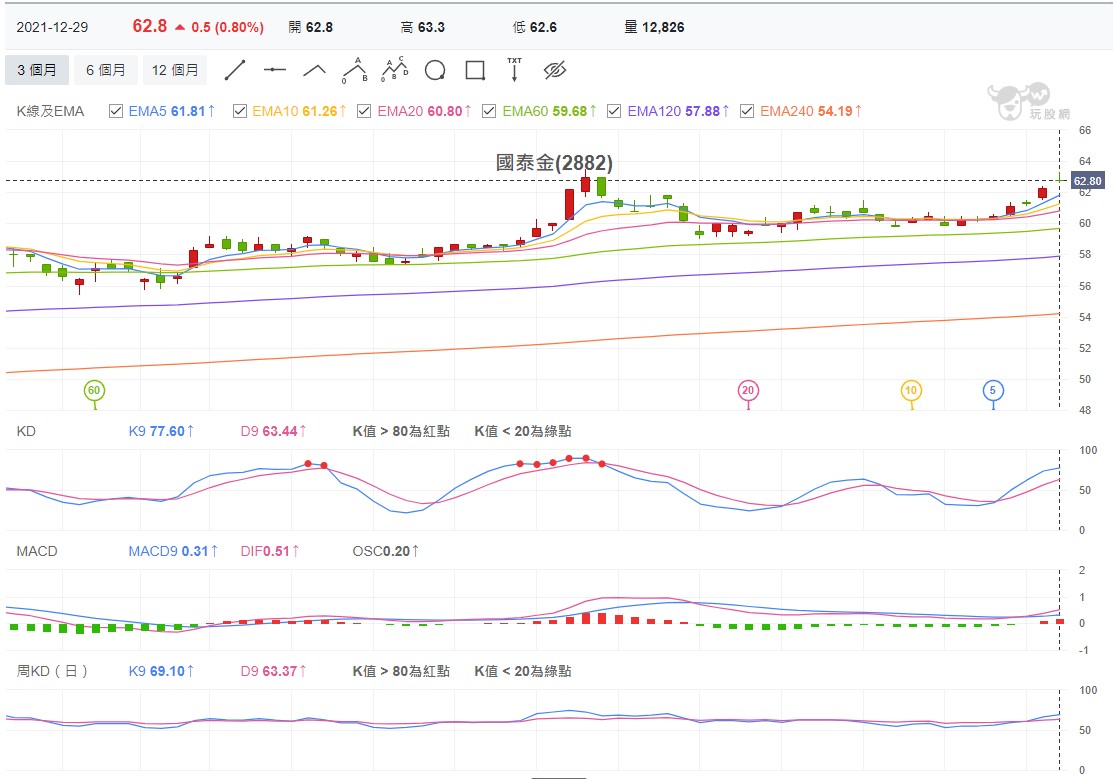Click the 62.80 price tag on axis
Screen dimensions: 1114x779
1088,181
